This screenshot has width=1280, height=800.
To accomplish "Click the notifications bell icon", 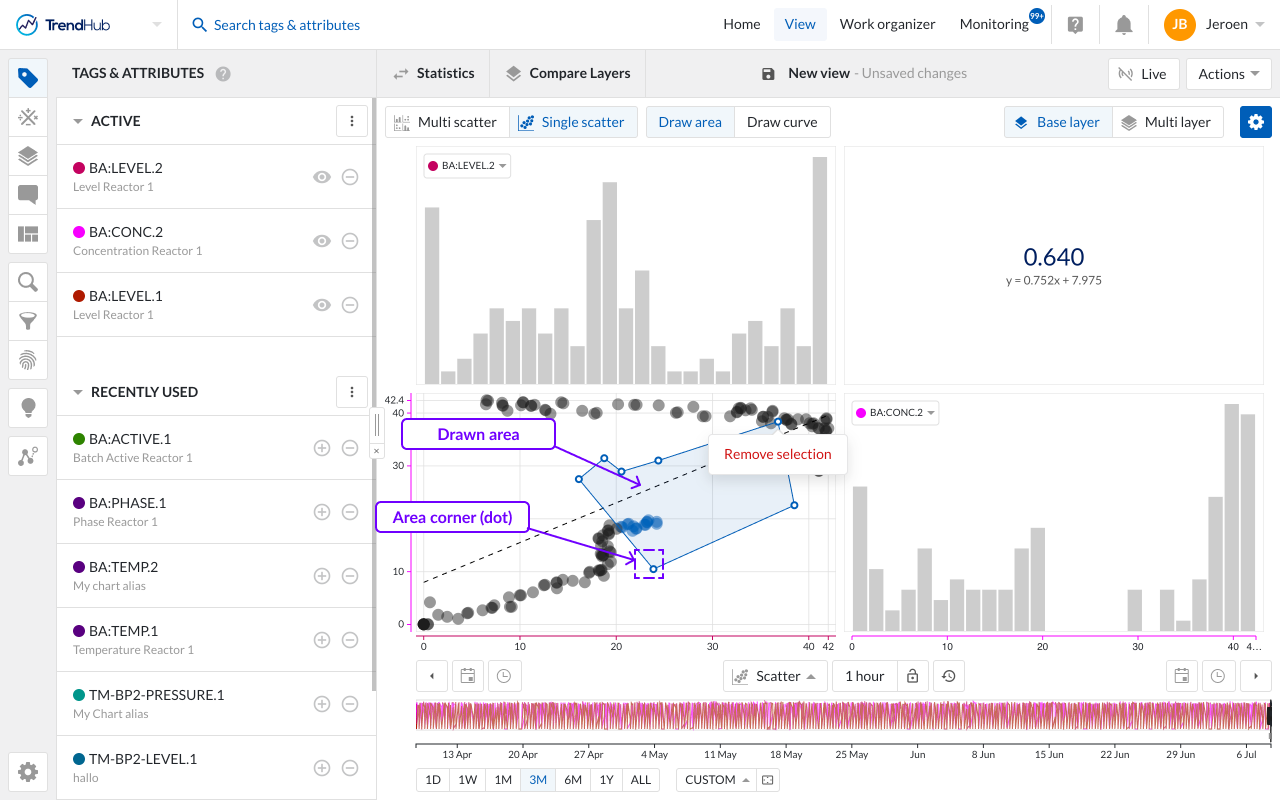I will 1124,25.
